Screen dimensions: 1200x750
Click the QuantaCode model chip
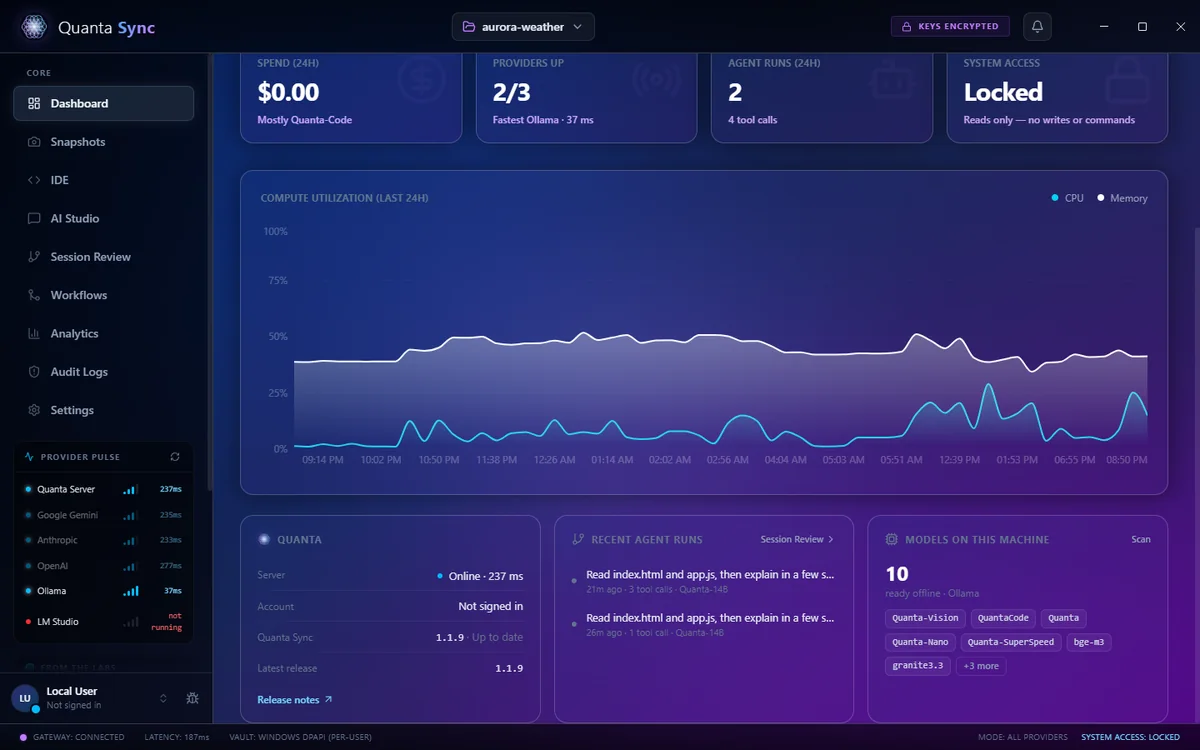coord(1003,618)
